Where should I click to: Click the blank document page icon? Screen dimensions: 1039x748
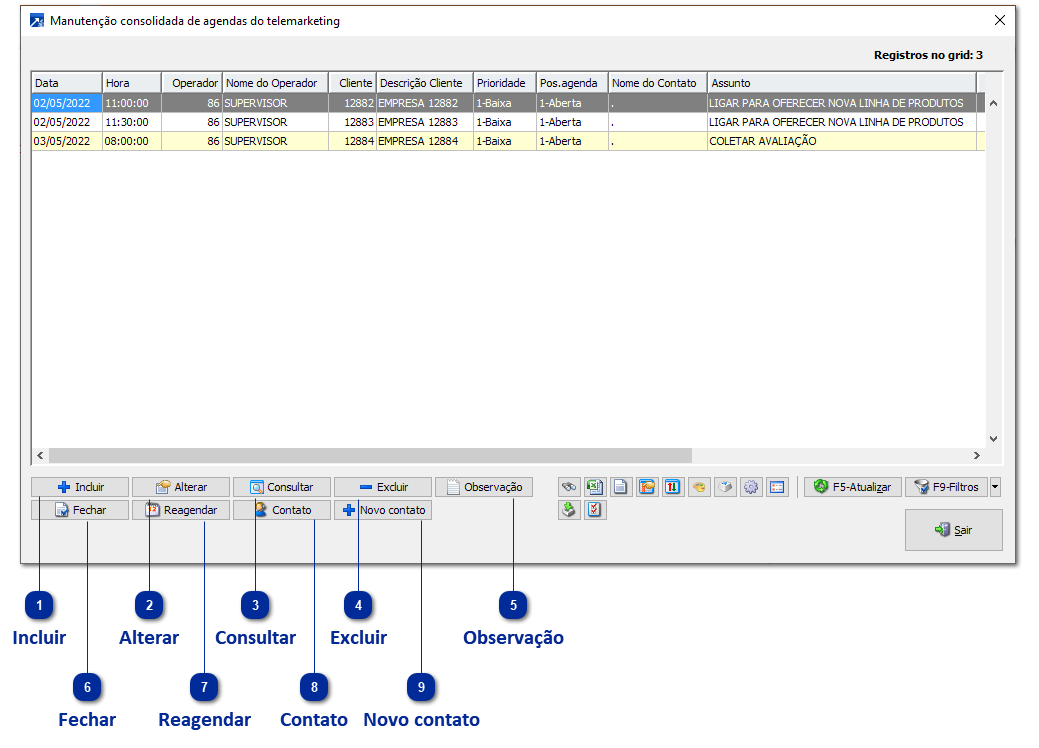tap(621, 487)
